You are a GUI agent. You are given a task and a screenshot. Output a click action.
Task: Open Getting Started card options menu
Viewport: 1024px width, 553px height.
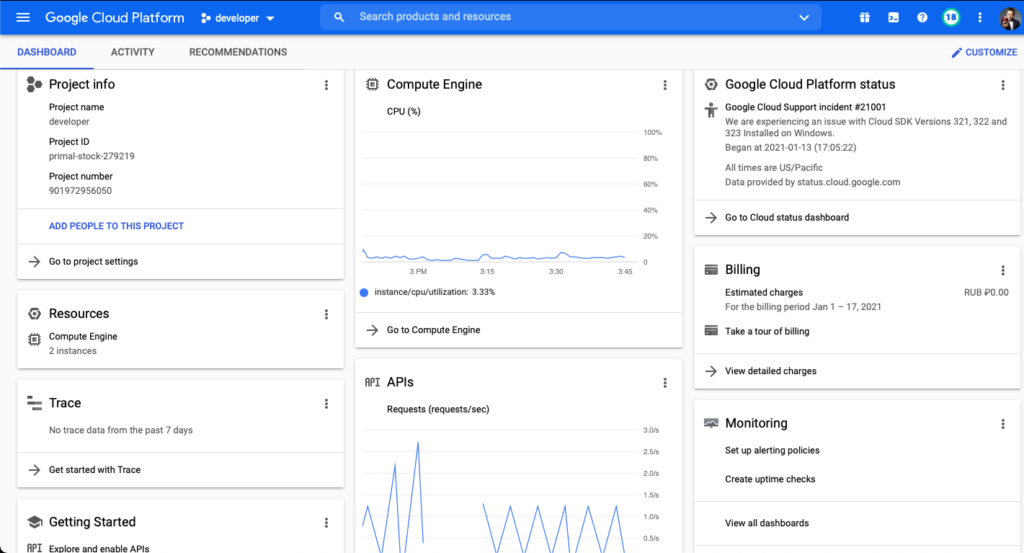click(327, 522)
